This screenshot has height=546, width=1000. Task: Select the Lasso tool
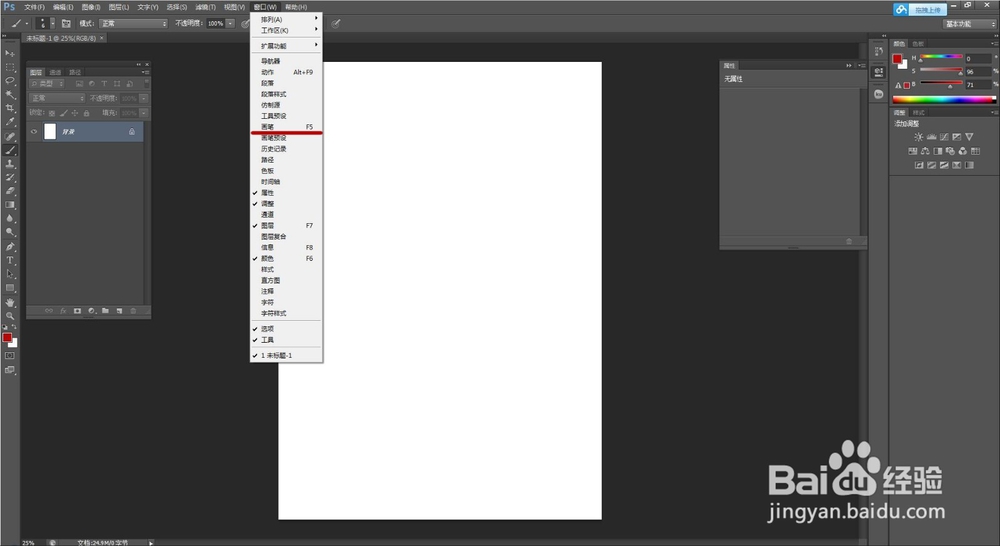tap(10, 81)
